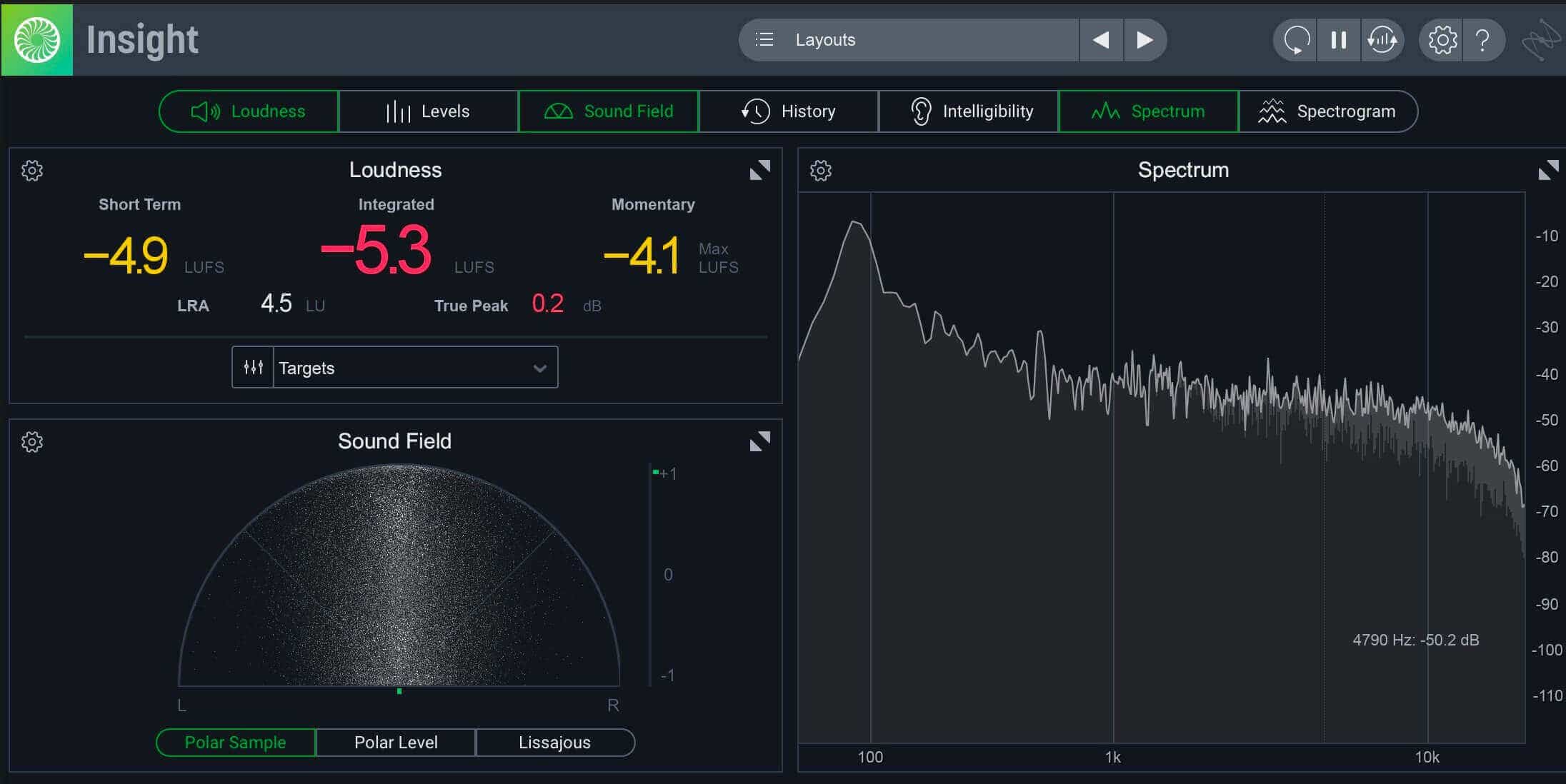Open Loudness panel settings gear
Viewport: 1566px width, 784px height.
[x=32, y=171]
